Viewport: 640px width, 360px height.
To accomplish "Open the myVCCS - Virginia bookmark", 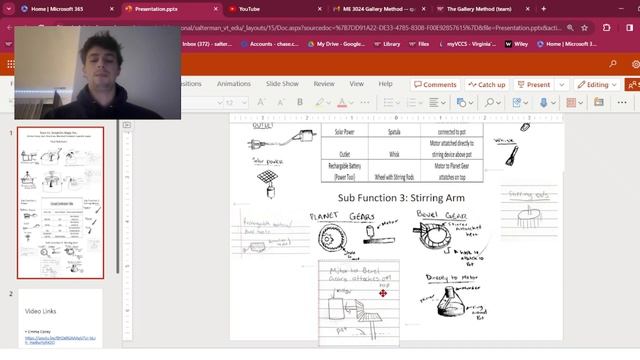I will click(468, 44).
